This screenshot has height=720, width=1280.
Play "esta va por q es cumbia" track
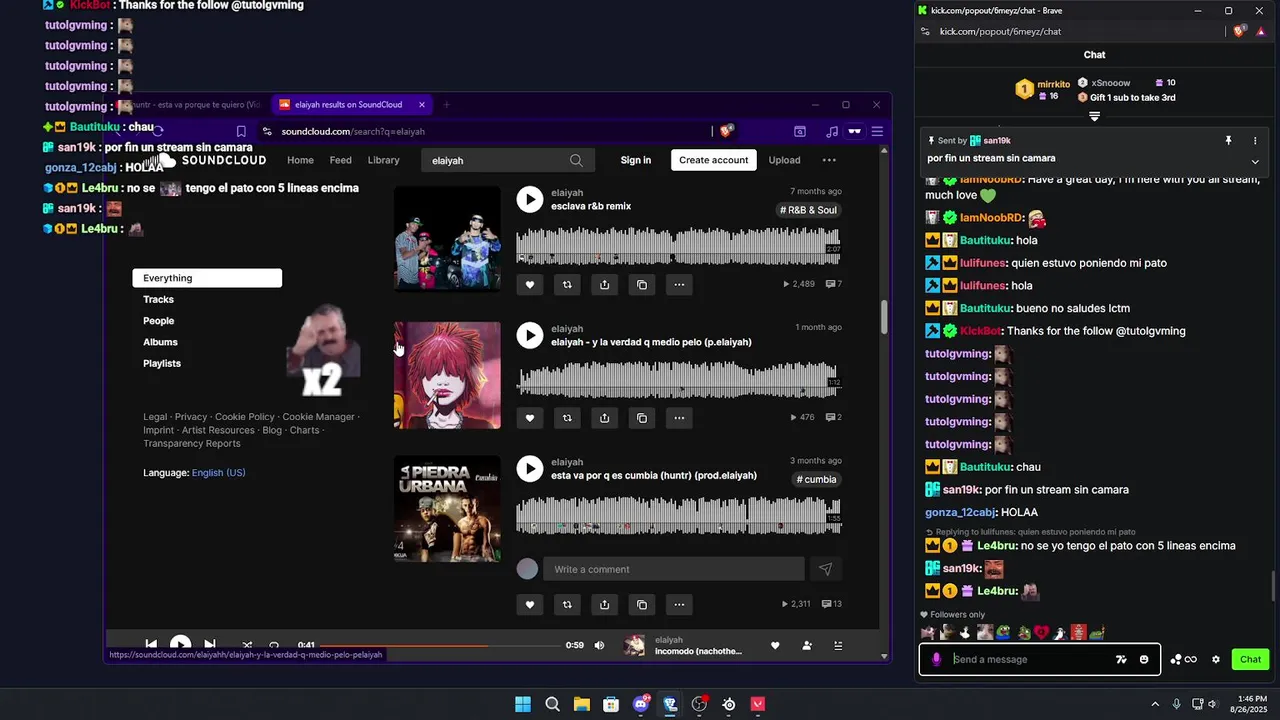[x=529, y=469]
